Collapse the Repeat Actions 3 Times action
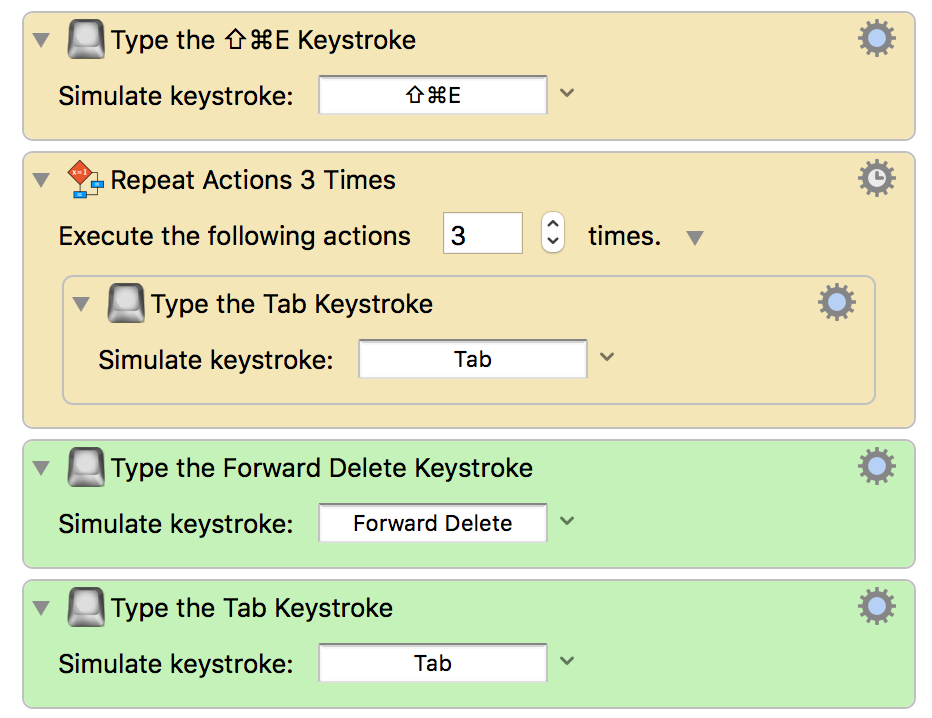This screenshot has height=718, width=932. point(41,180)
